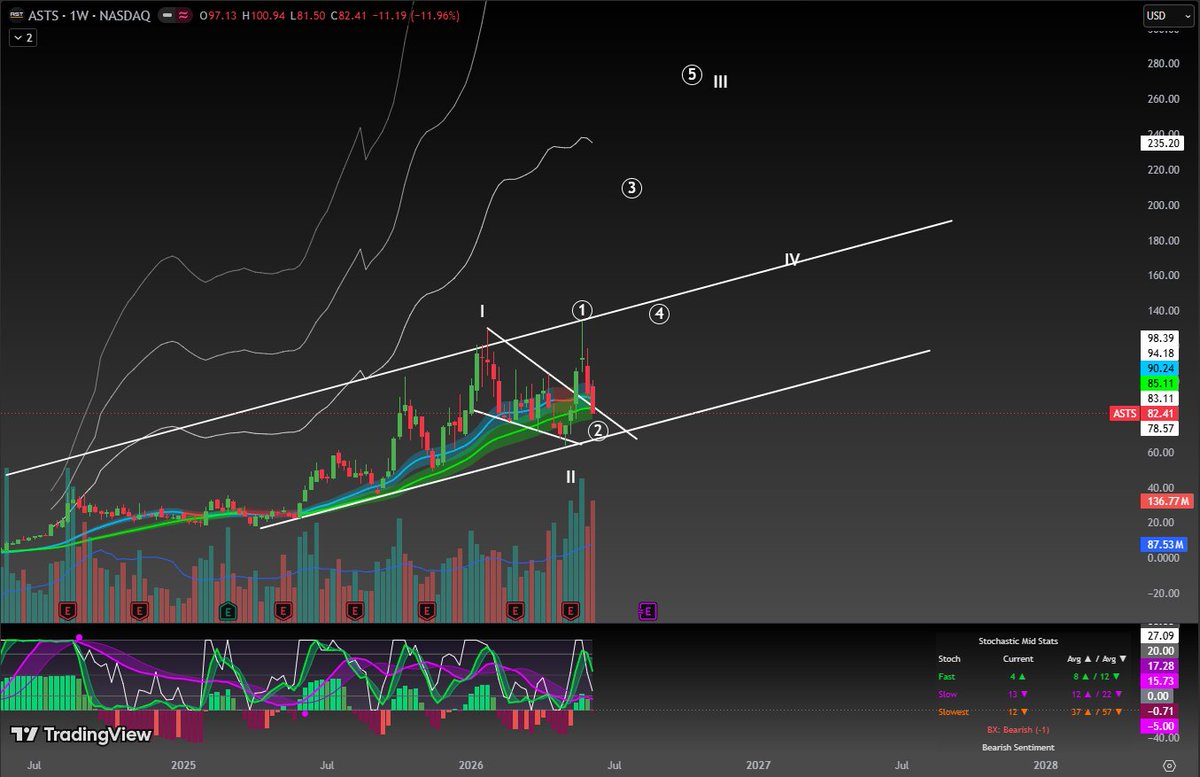Image resolution: width=1200 pixels, height=777 pixels.
Task: Click the blue 87.53M volume average label
Action: click(1165, 544)
